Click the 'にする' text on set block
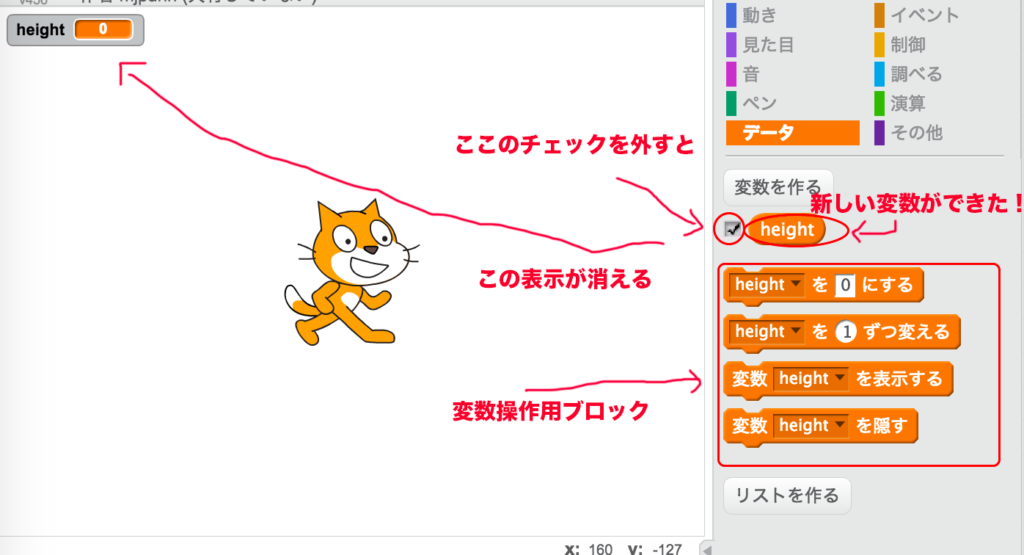The width and height of the screenshot is (1024, 555). click(887, 285)
